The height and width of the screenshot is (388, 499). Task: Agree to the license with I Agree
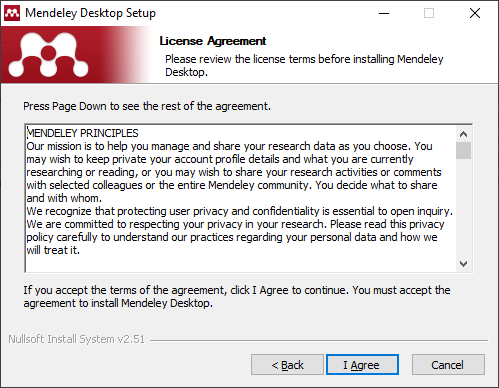click(362, 365)
